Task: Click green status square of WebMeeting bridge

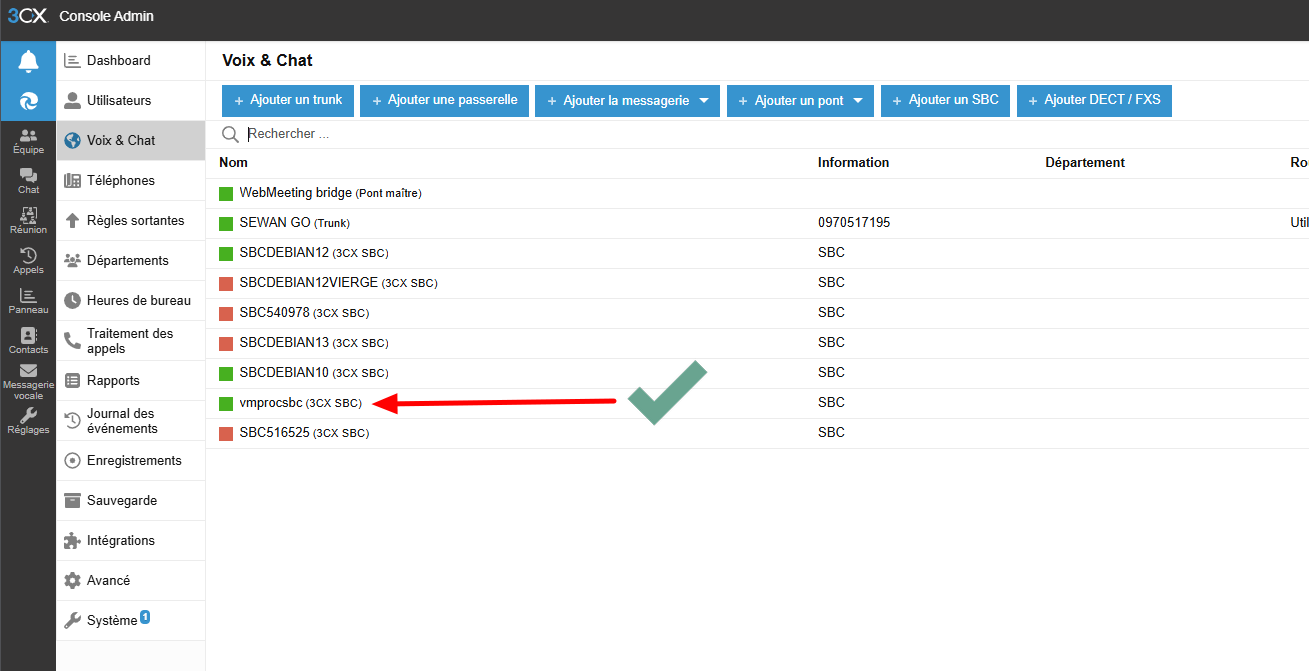Action: pos(226,193)
